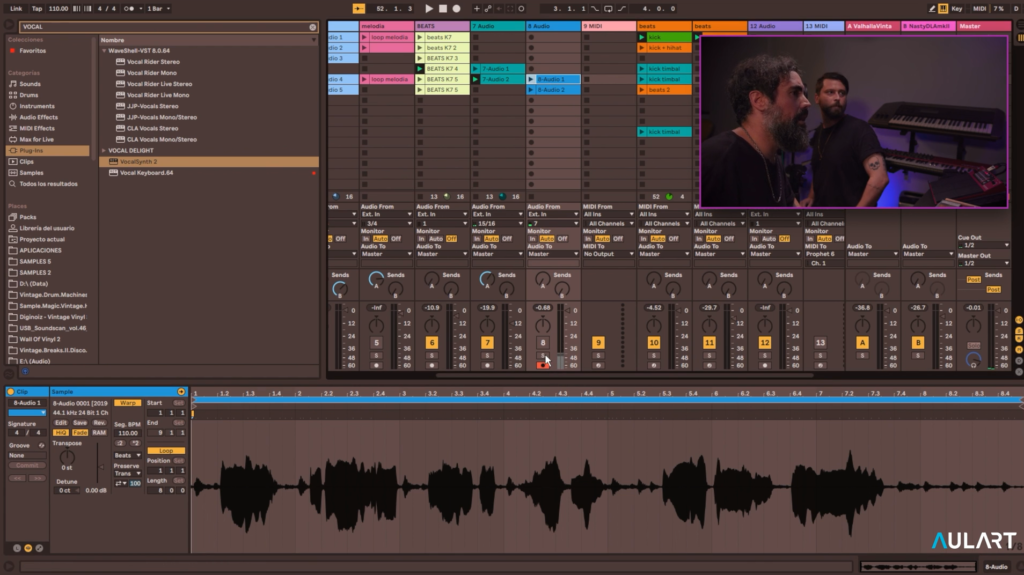Open Preserve Trans dropdown
Viewport: 1024px width, 575px height.
tap(127, 473)
